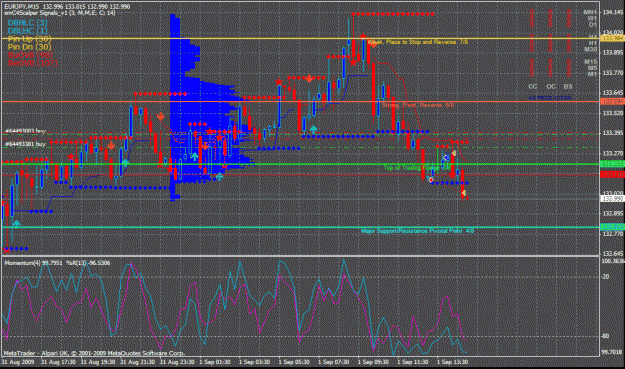The height and width of the screenshot is (369, 625).
Task: Click the H1 timeframe label
Action: [x=593, y=43]
